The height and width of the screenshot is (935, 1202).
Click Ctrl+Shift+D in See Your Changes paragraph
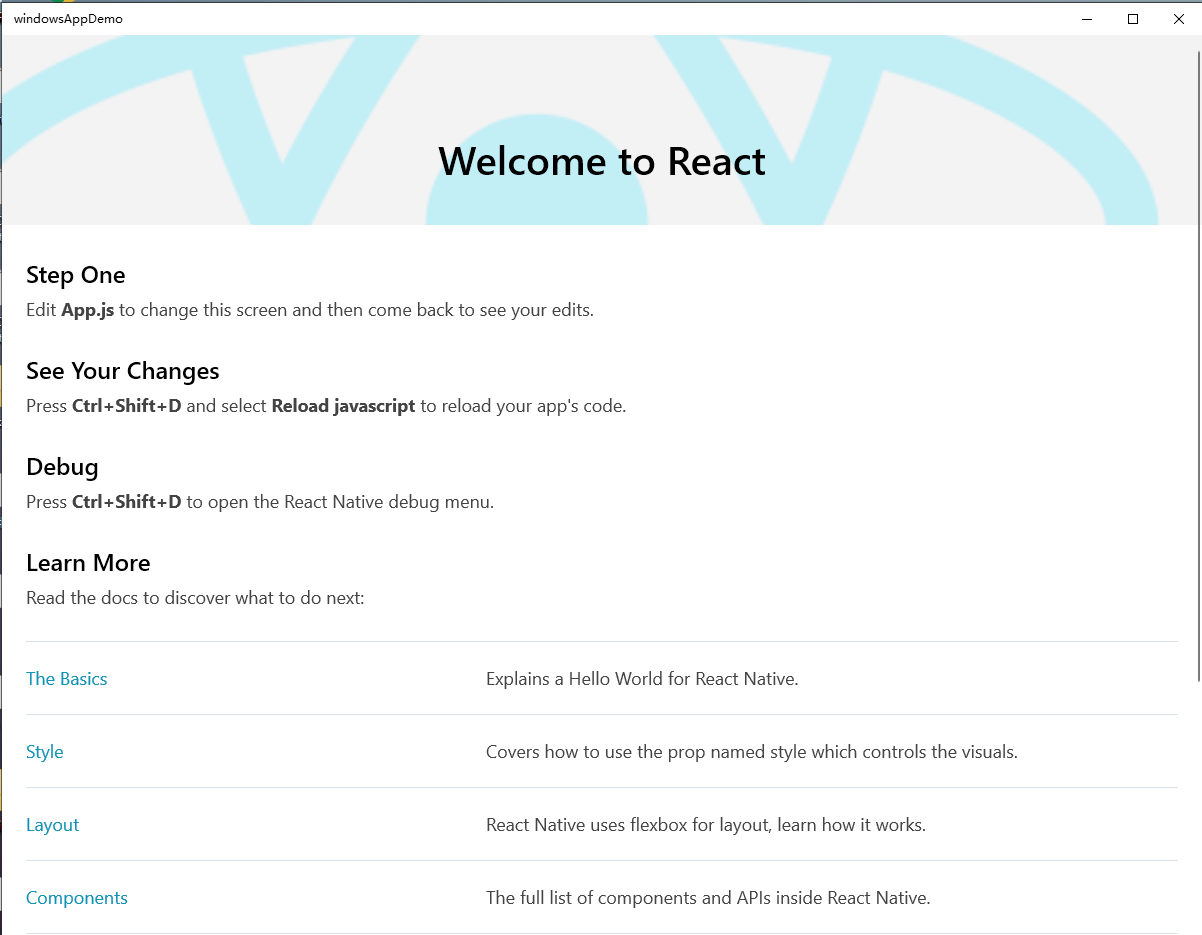click(127, 406)
